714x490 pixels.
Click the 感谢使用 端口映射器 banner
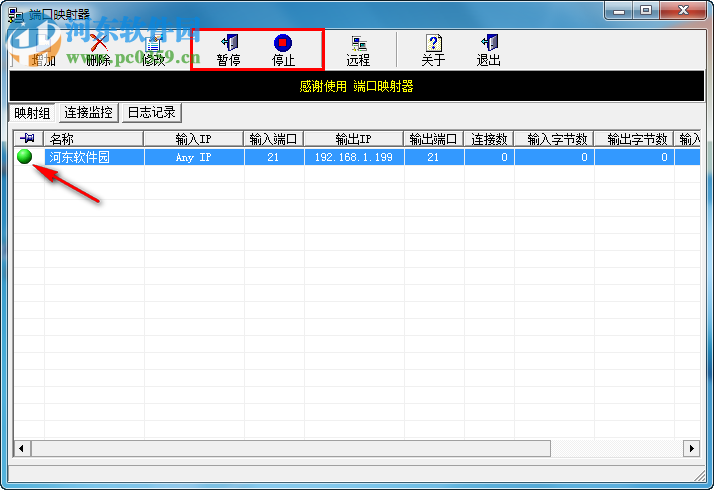pyautogui.click(x=357, y=86)
